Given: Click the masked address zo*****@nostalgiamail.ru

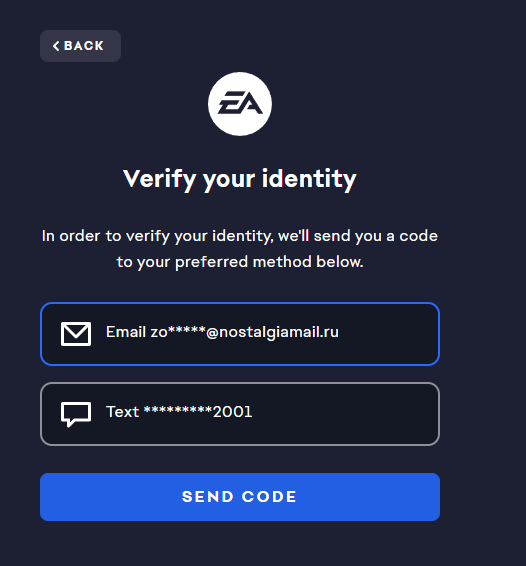Looking at the screenshot, I should click(244, 332).
